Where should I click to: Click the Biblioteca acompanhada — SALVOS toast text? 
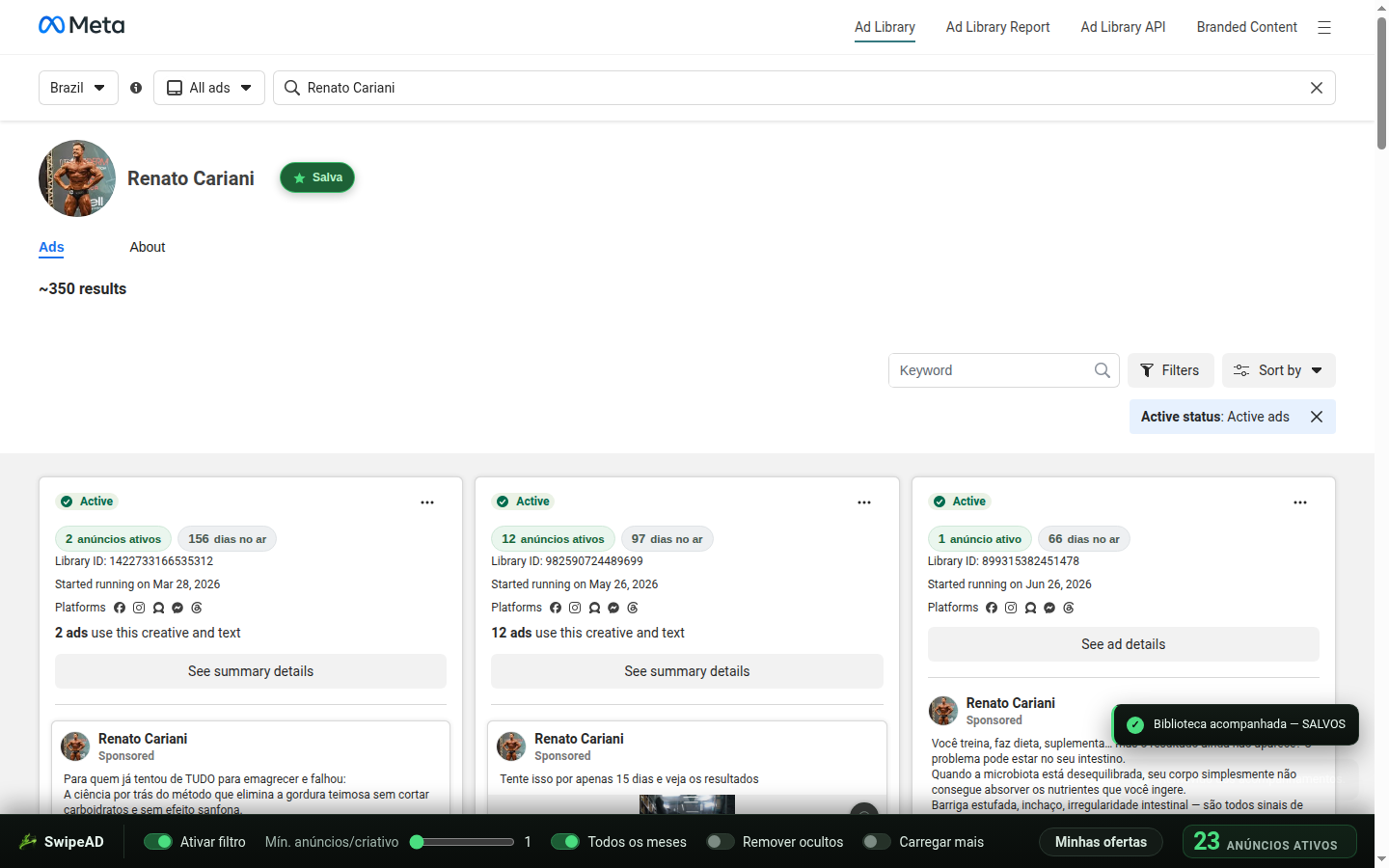[x=1249, y=724]
